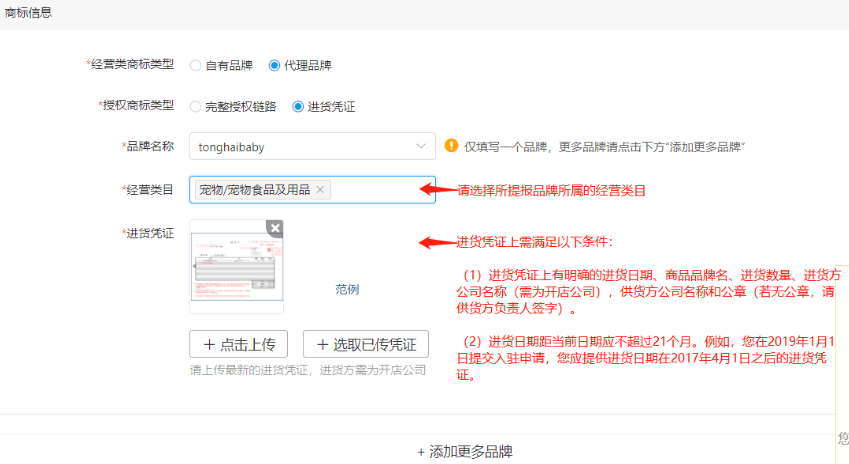Click the red arrow pointing at 进货凭证
The width and height of the screenshot is (849, 464).
[x=436, y=242]
